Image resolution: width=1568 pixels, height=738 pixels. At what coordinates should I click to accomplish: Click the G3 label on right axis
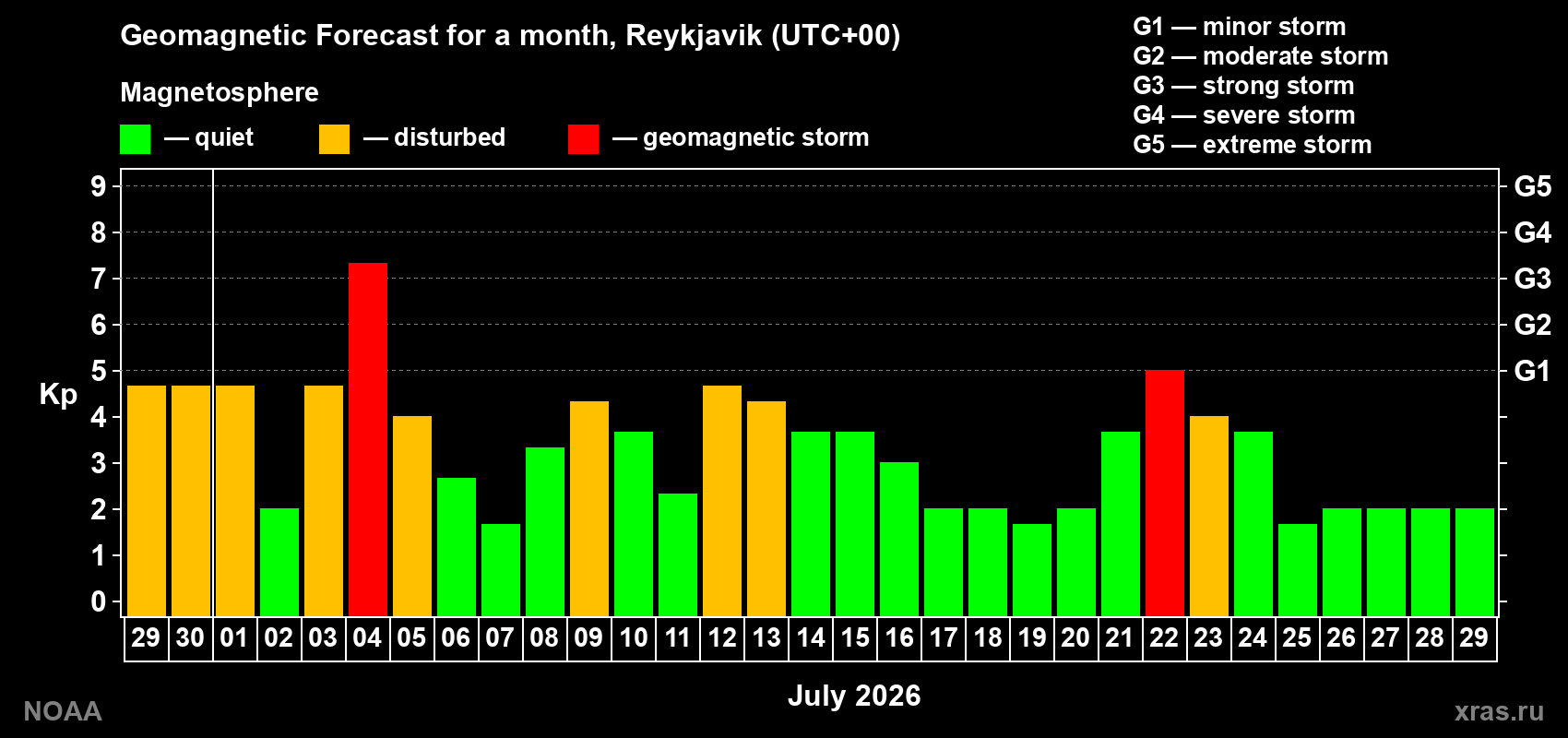point(1533,279)
